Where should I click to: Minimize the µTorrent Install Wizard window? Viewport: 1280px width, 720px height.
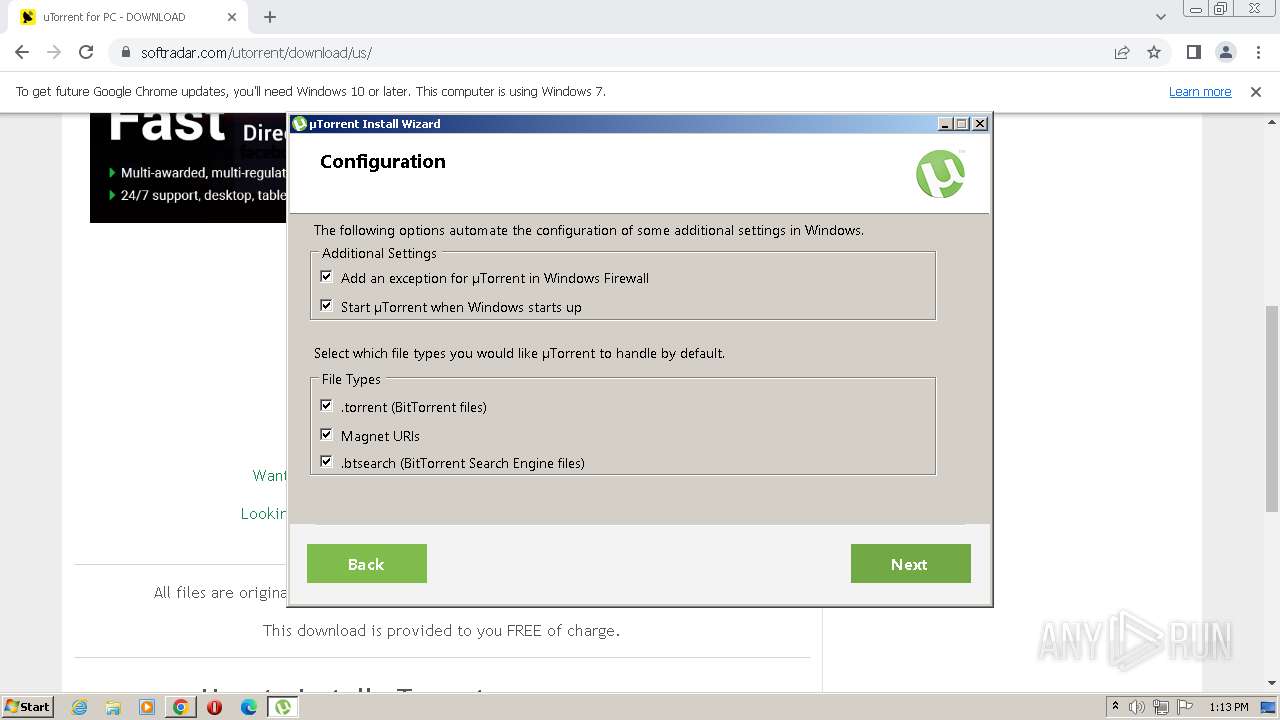[945, 124]
